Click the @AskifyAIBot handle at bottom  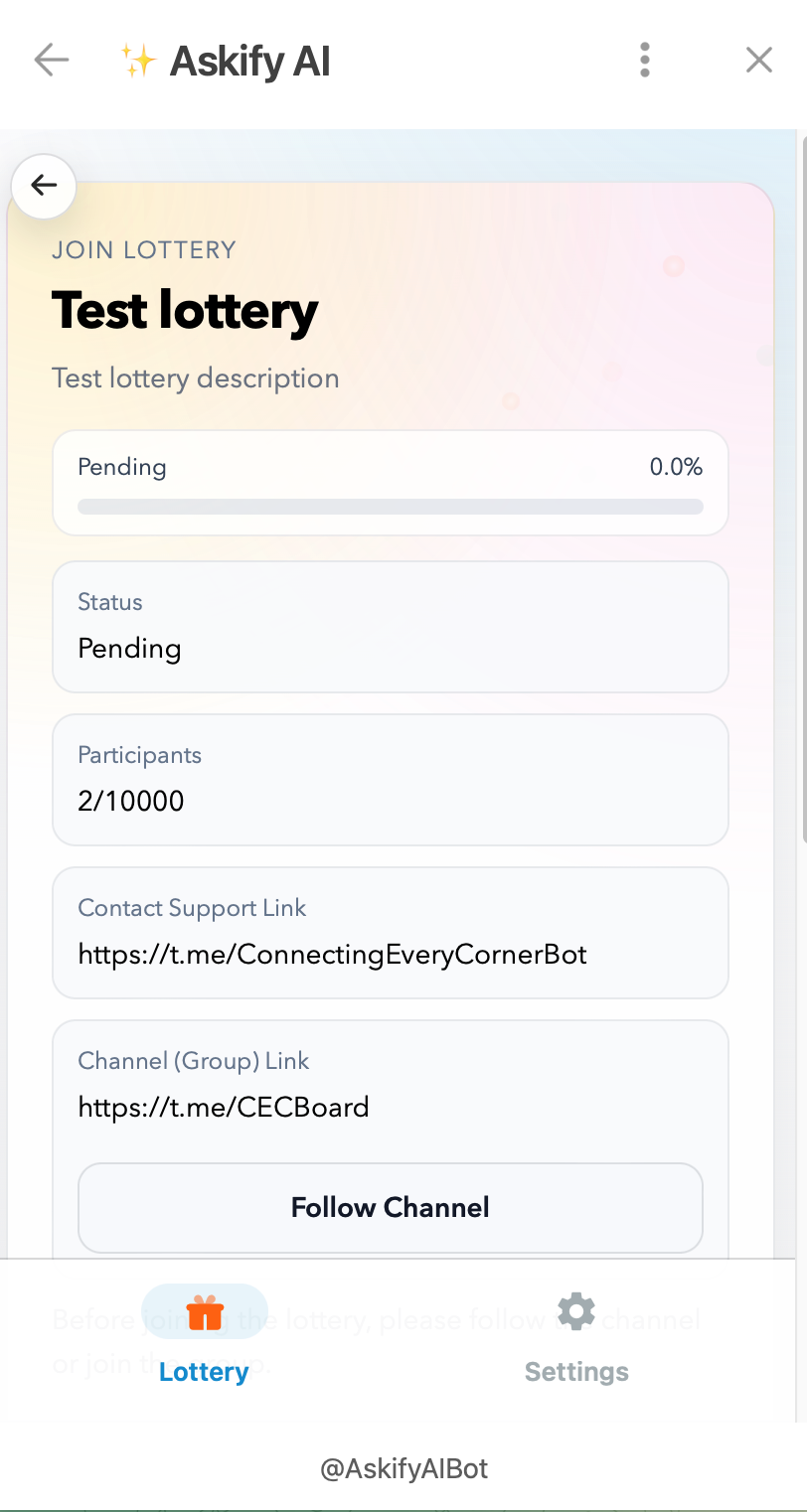403,1469
